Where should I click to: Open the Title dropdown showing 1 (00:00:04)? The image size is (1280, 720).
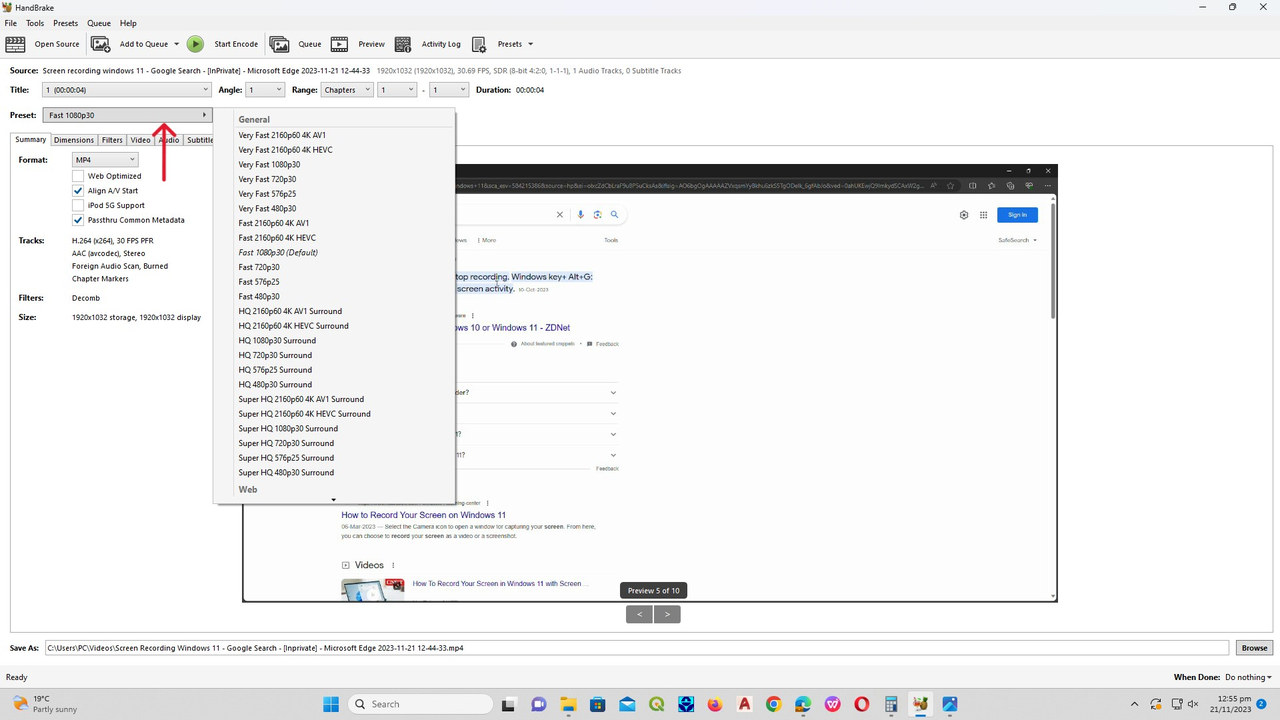tap(127, 90)
